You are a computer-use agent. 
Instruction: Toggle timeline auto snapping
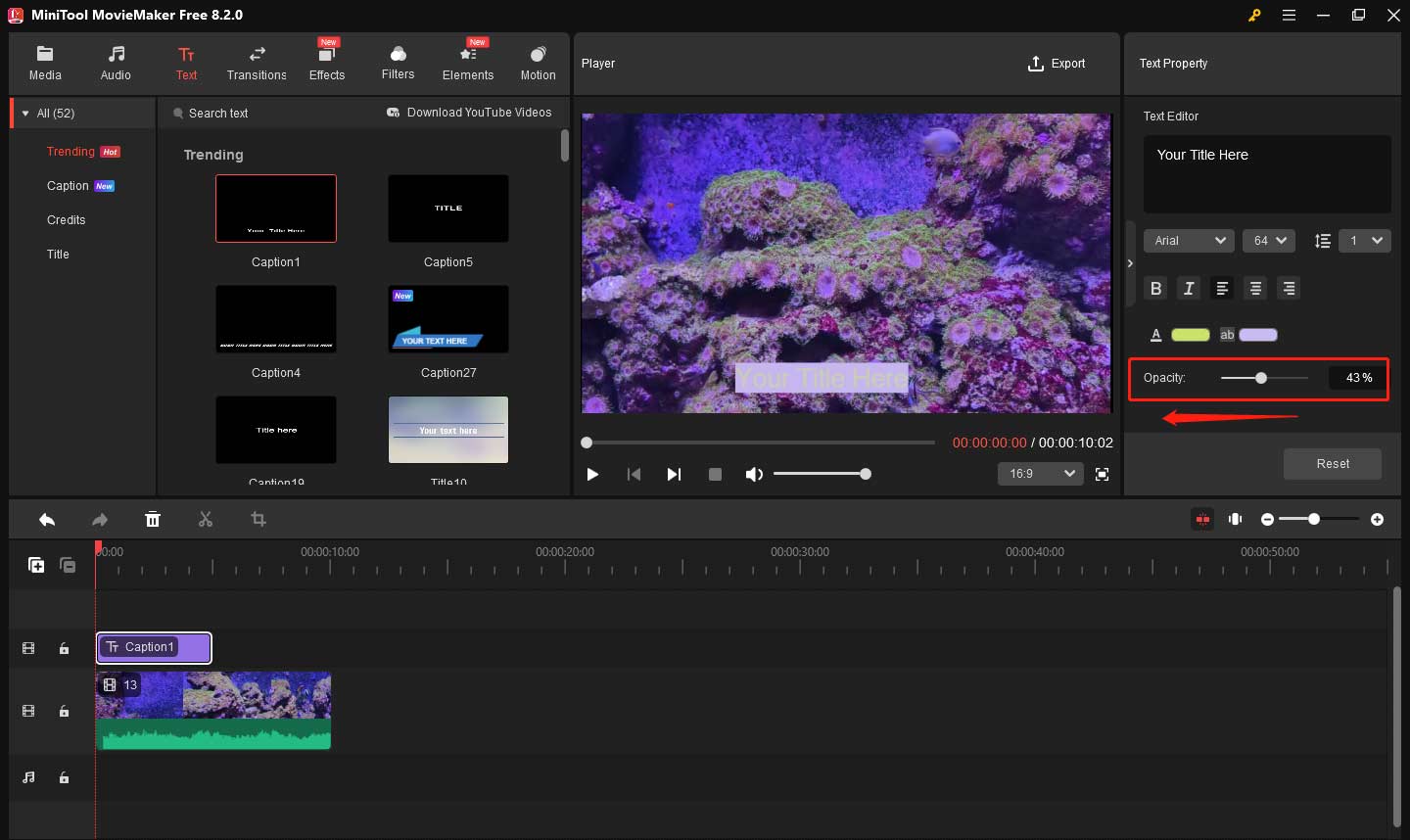click(x=1202, y=519)
